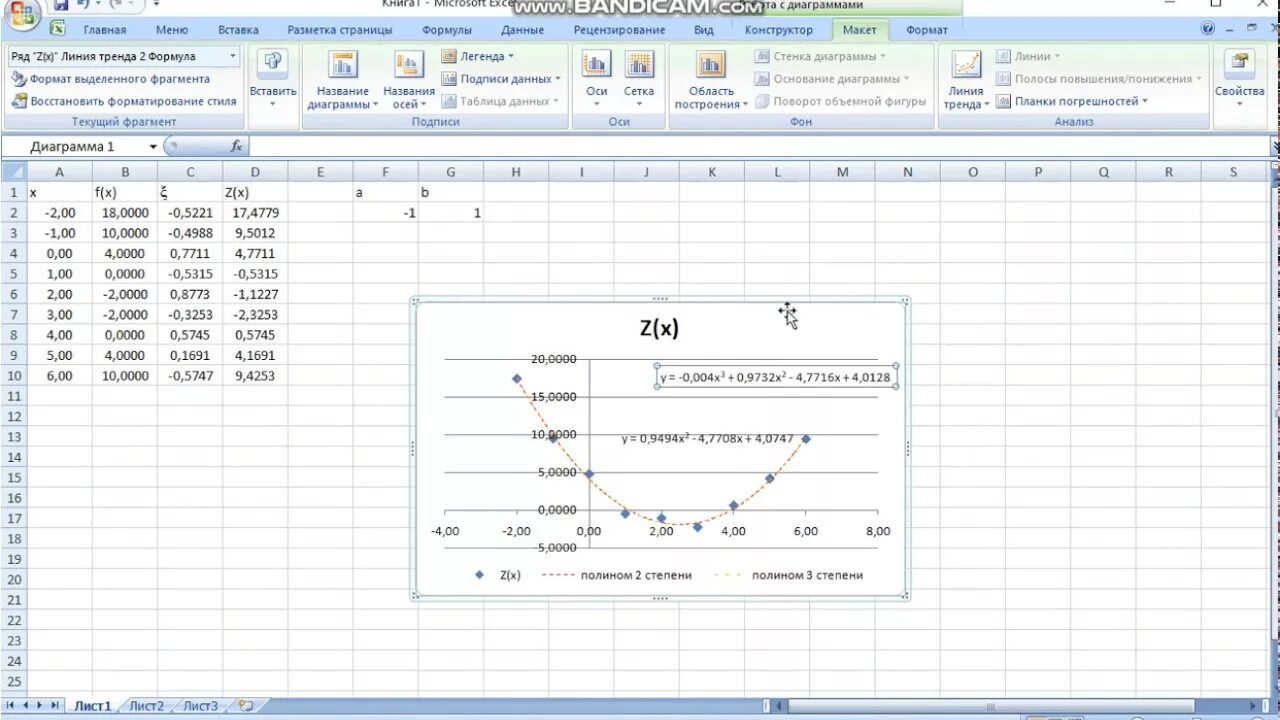Open the Линия тренда trendline menu
The image size is (1280, 720).
(x=966, y=81)
